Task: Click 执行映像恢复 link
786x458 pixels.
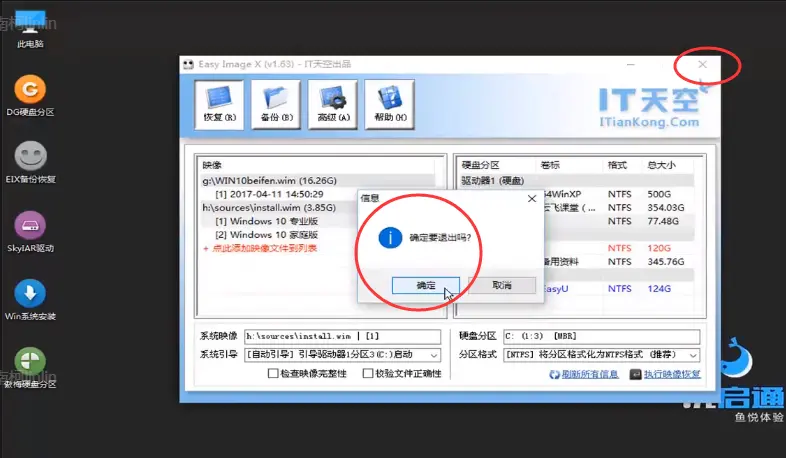Action: coord(666,374)
